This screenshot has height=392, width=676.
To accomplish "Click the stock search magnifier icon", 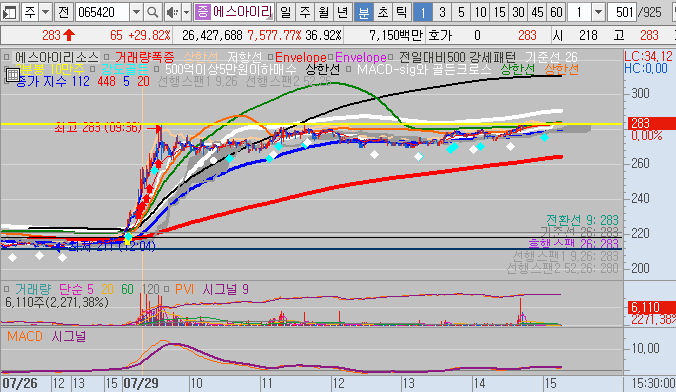I will point(153,12).
